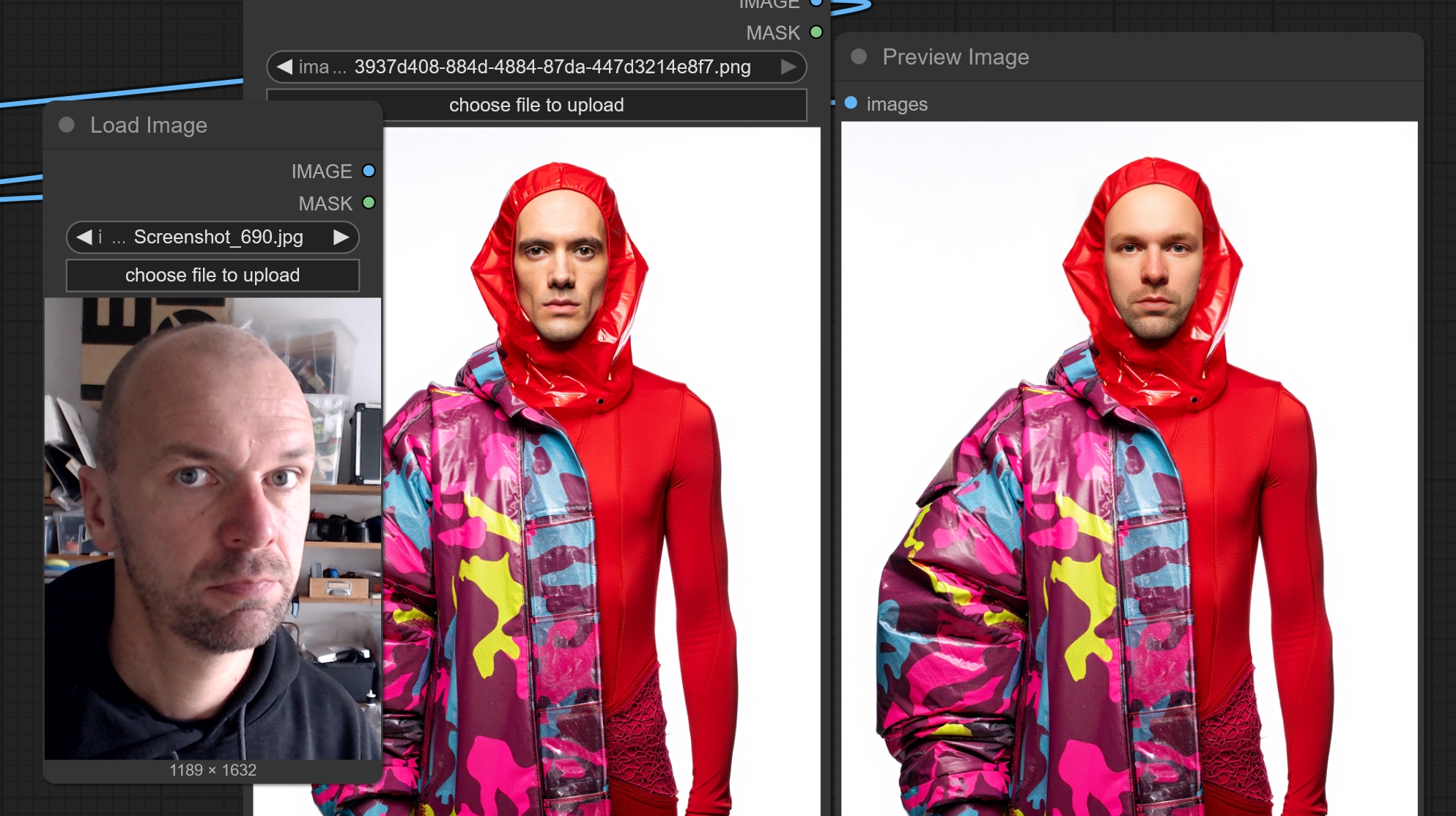Click the IMAGE output port on Load Image
Screen dimensions: 1456x816
click(x=369, y=171)
